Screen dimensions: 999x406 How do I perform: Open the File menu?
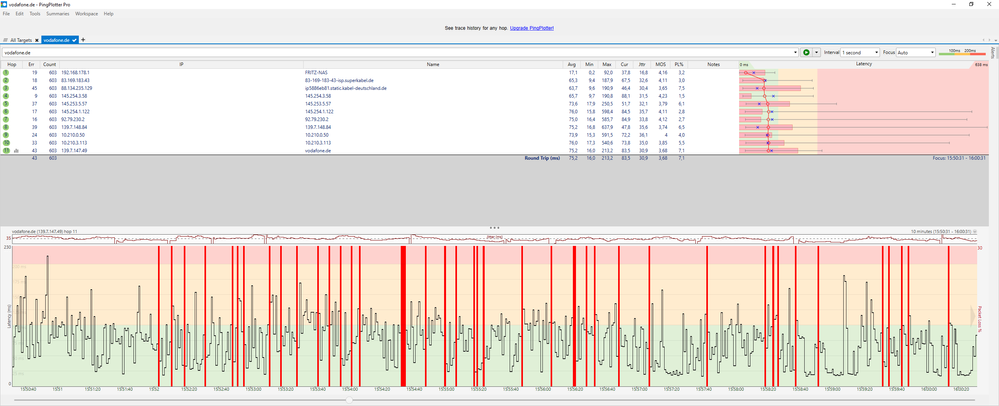tap(6, 13)
